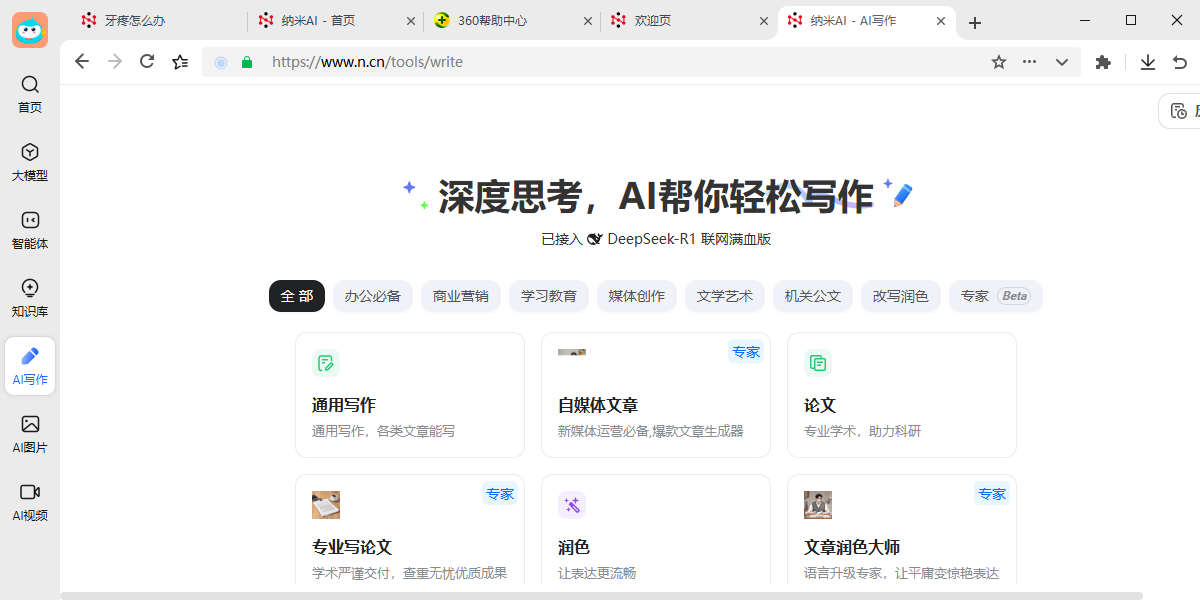This screenshot has height=600, width=1200.
Task: Open the 通用写作 card title
Action: point(344,405)
